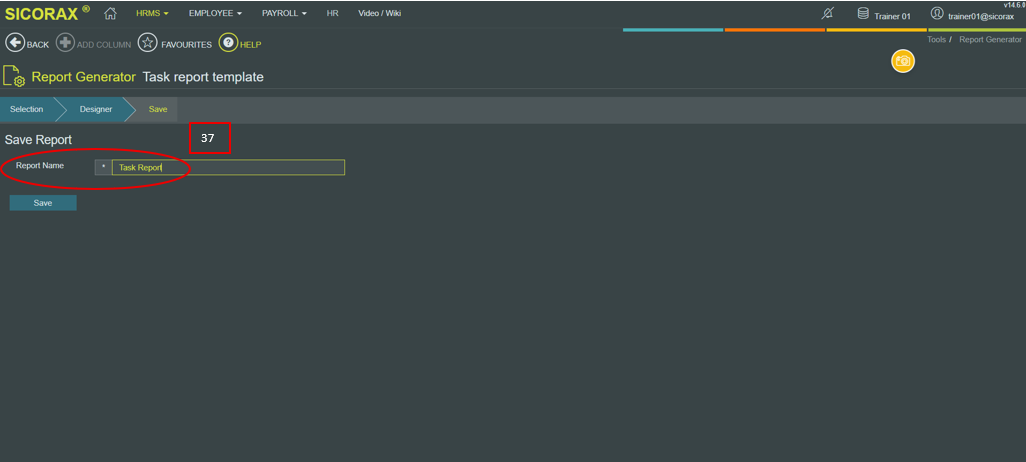This screenshot has width=1026, height=462.
Task: Click the Add Column plus icon
Action: click(65, 43)
